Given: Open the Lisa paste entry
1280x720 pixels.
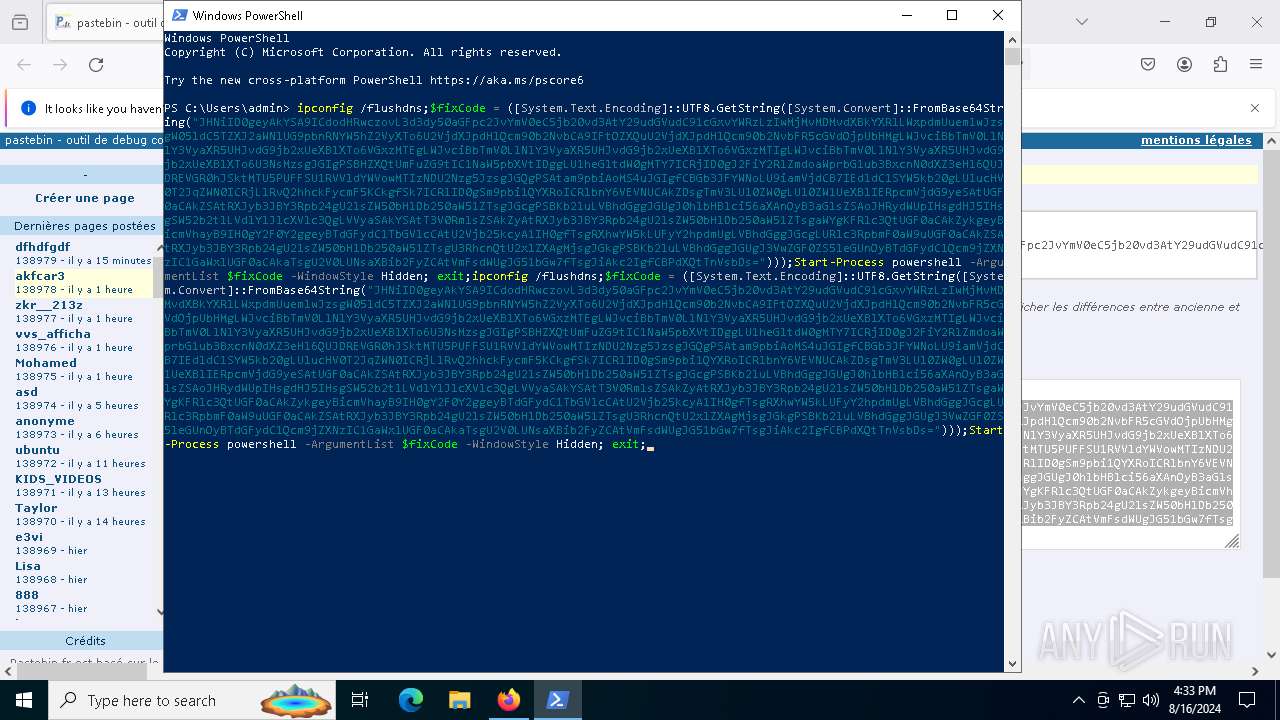Looking at the screenshot, I should tap(28, 566).
